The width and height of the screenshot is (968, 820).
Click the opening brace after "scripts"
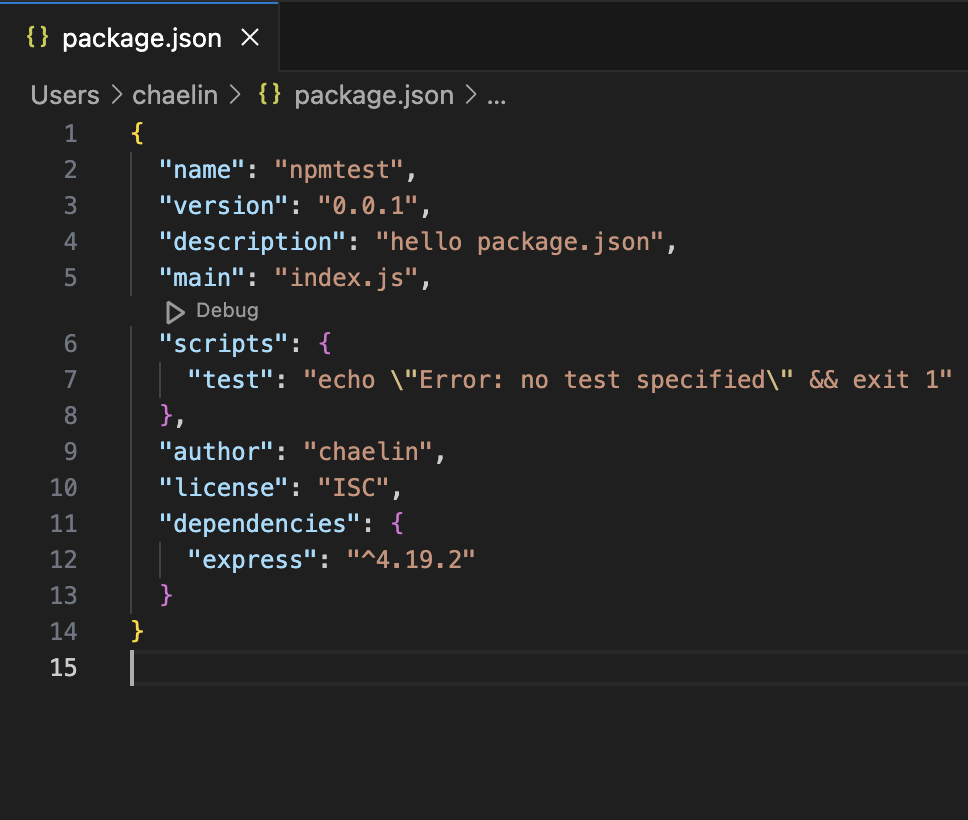point(325,343)
